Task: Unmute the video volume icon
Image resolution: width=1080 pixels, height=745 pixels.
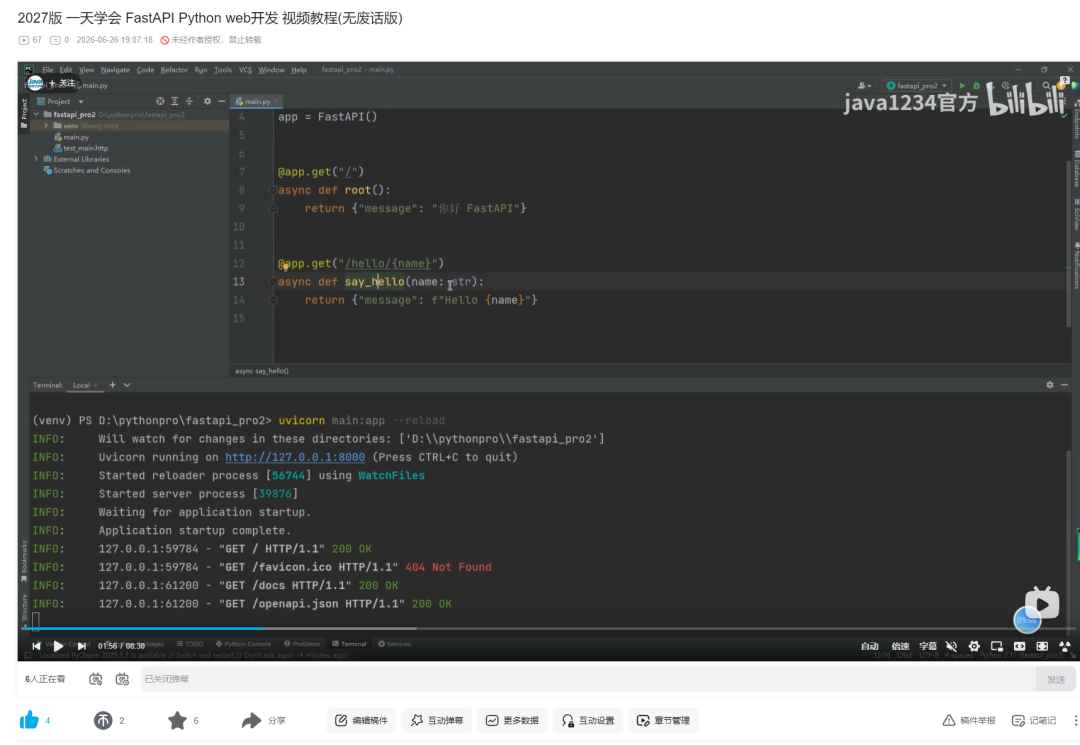Action: tap(951, 646)
